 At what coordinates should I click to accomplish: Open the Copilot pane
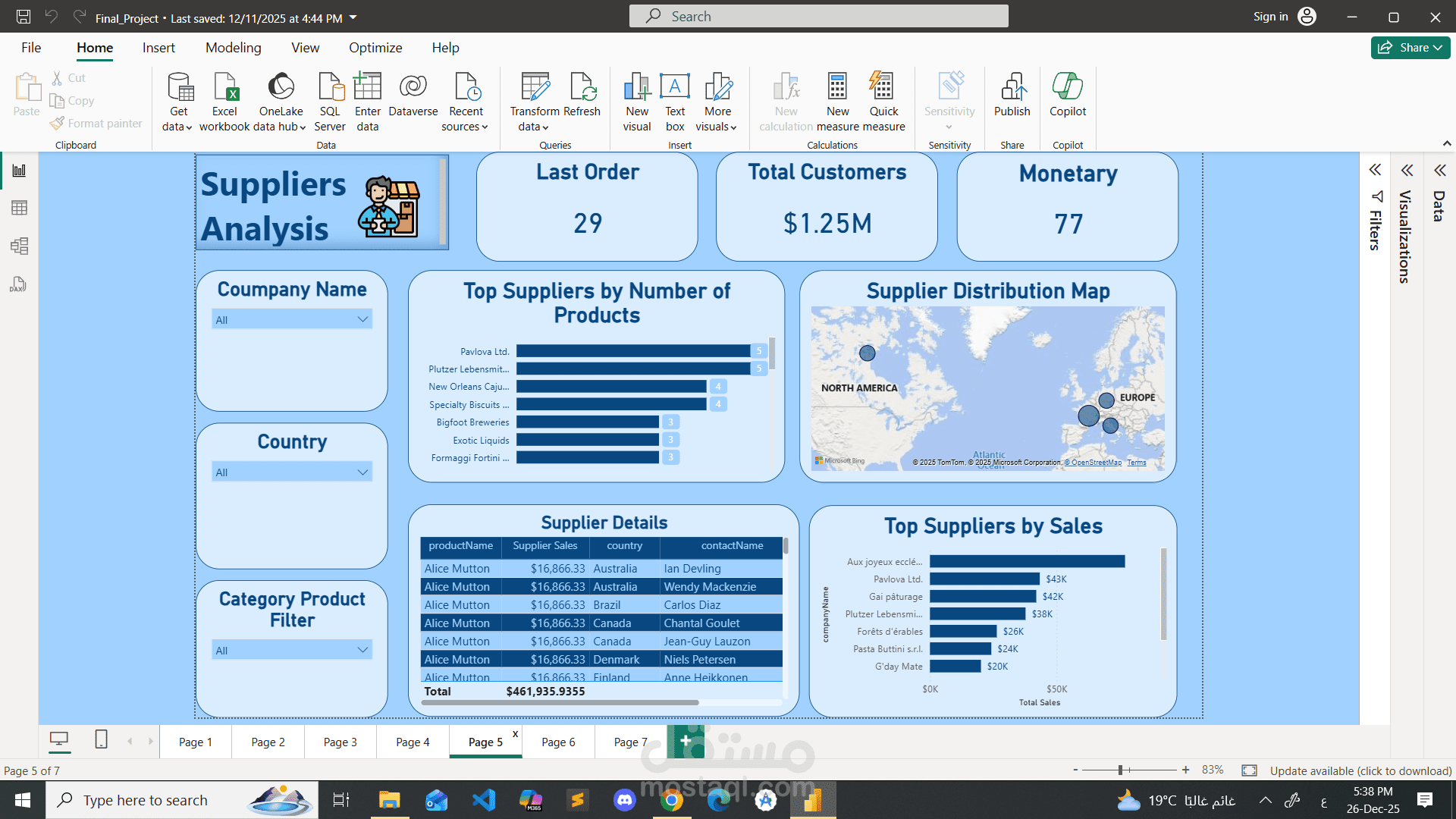(x=1067, y=87)
